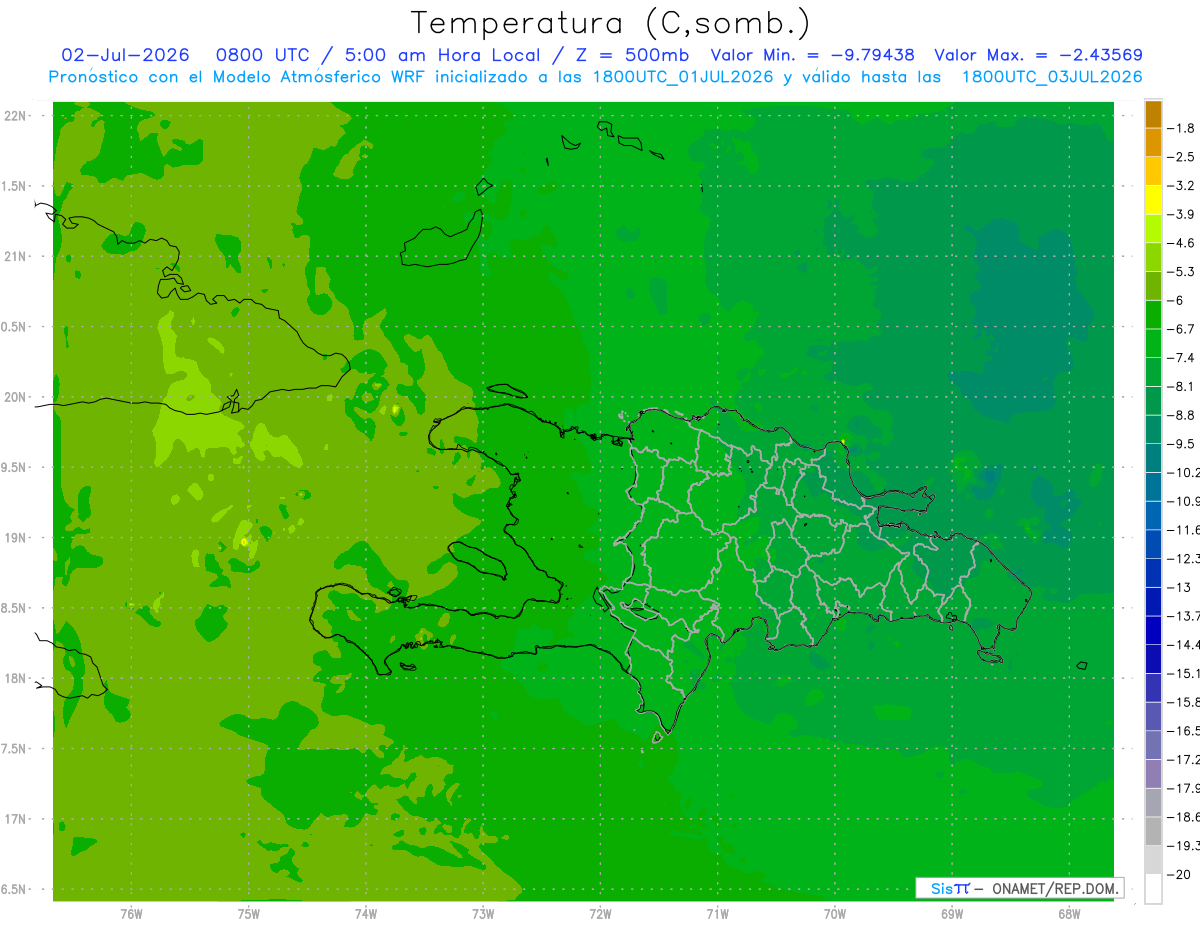Click the '70W' longitude label

pos(835,913)
